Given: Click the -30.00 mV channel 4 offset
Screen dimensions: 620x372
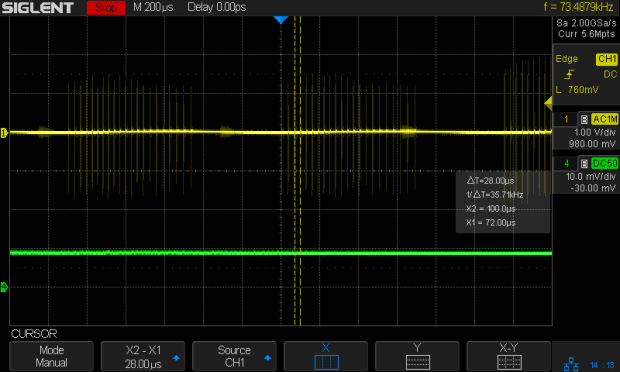Looking at the screenshot, I should [593, 188].
